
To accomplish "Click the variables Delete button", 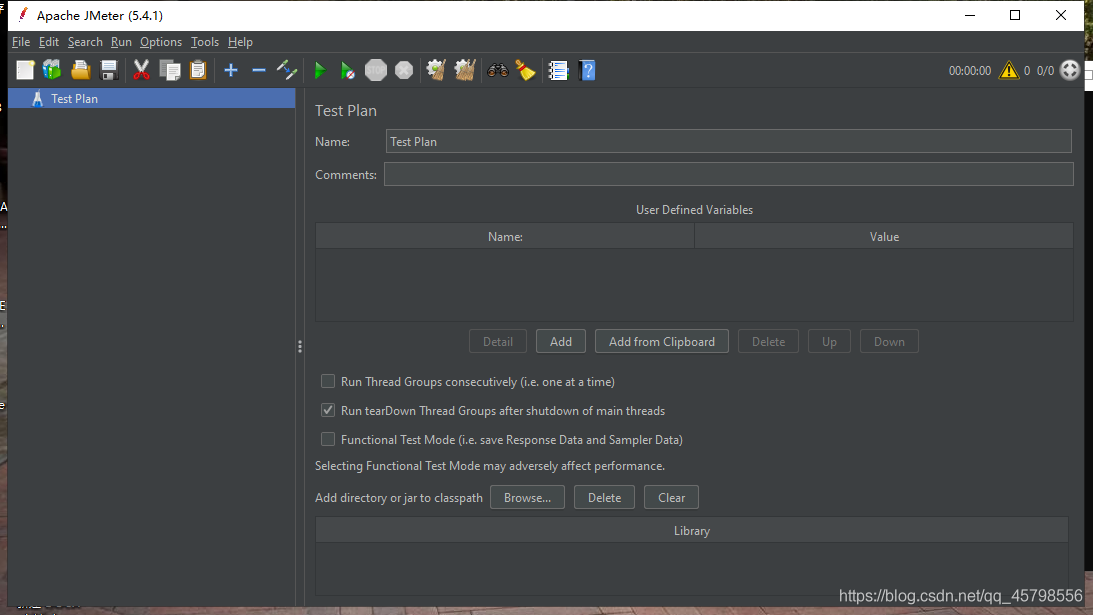I will tap(768, 342).
